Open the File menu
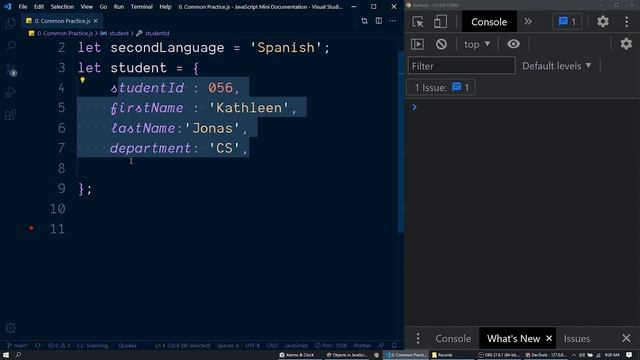 [23, 7]
